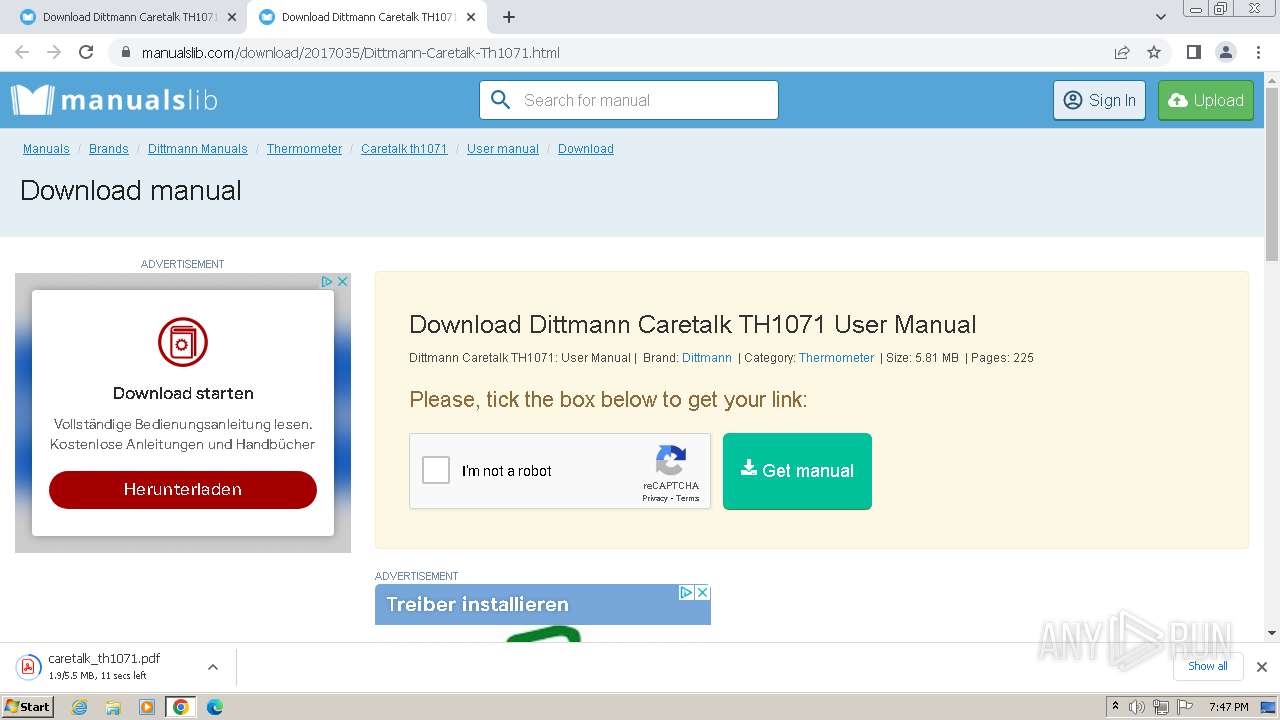Open the Manuals breadcrumb link
1280x720 pixels.
click(x=46, y=149)
